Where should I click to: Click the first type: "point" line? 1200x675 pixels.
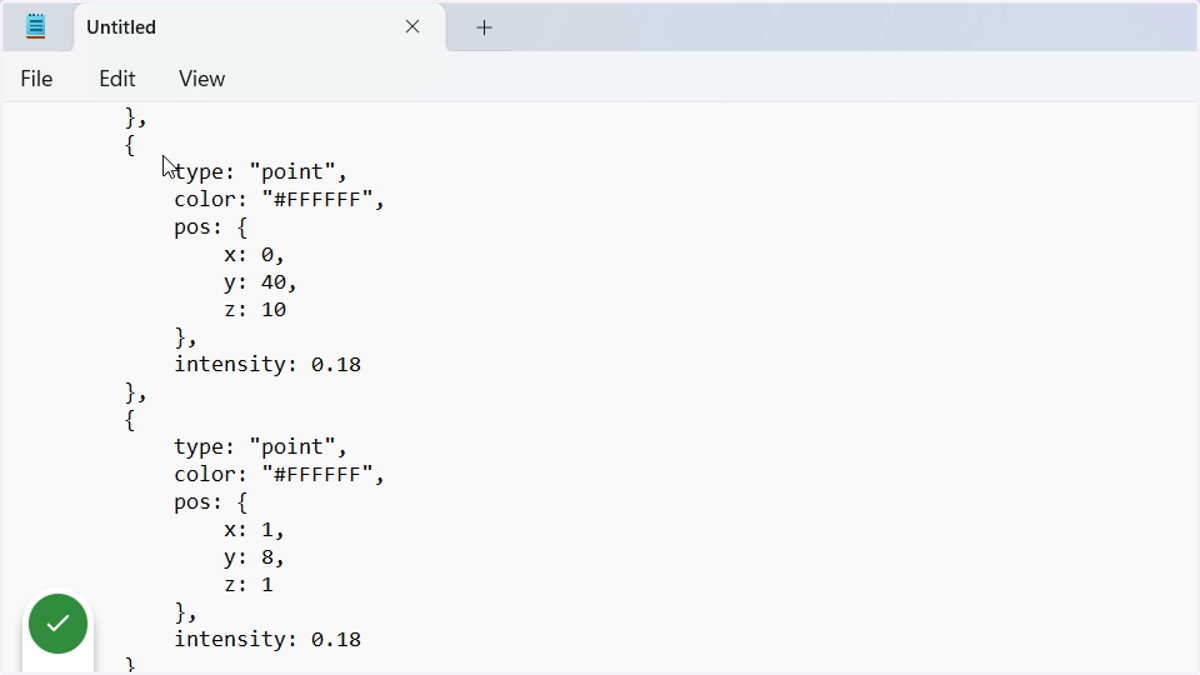[x=261, y=172]
